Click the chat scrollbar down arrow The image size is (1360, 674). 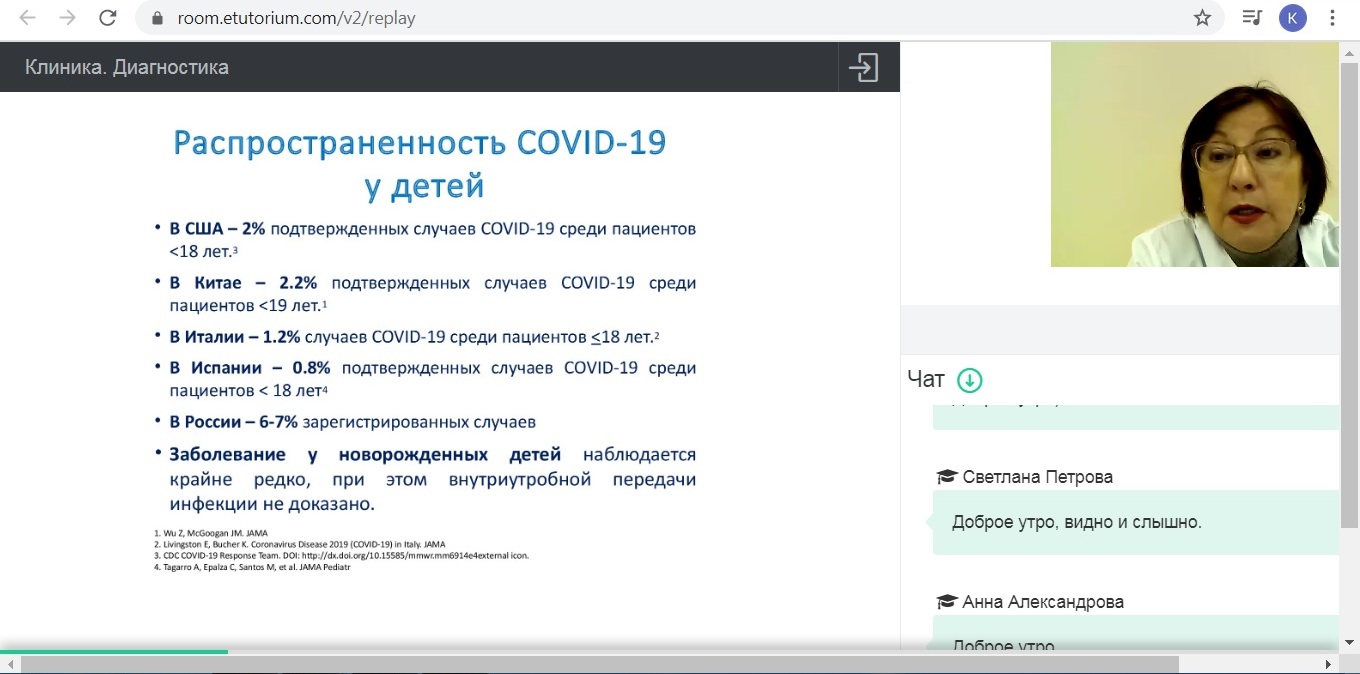(1349, 641)
